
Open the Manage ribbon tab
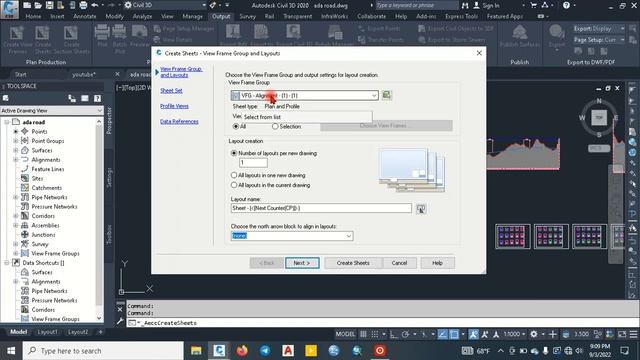(192, 16)
